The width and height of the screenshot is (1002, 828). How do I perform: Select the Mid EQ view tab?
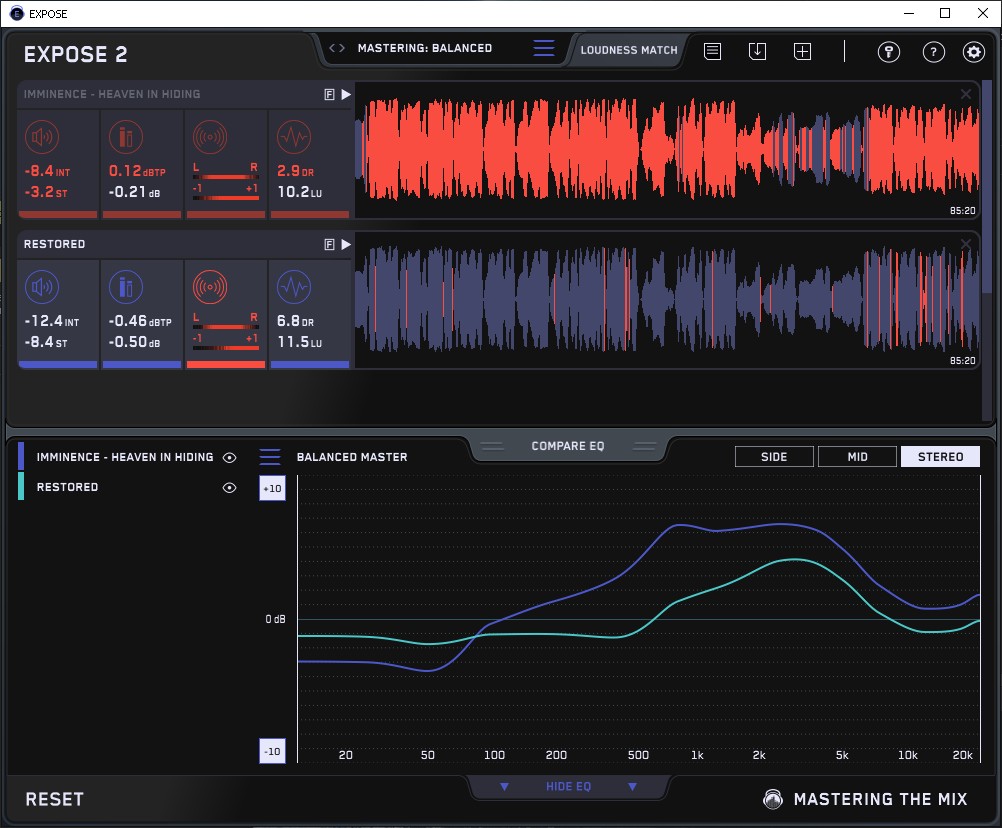pos(857,457)
